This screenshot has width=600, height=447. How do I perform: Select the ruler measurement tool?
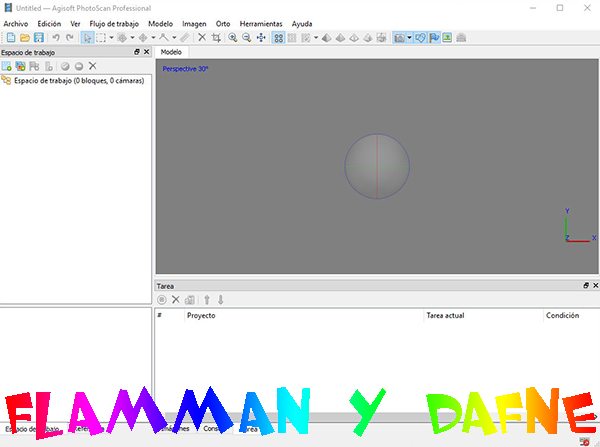pos(185,38)
